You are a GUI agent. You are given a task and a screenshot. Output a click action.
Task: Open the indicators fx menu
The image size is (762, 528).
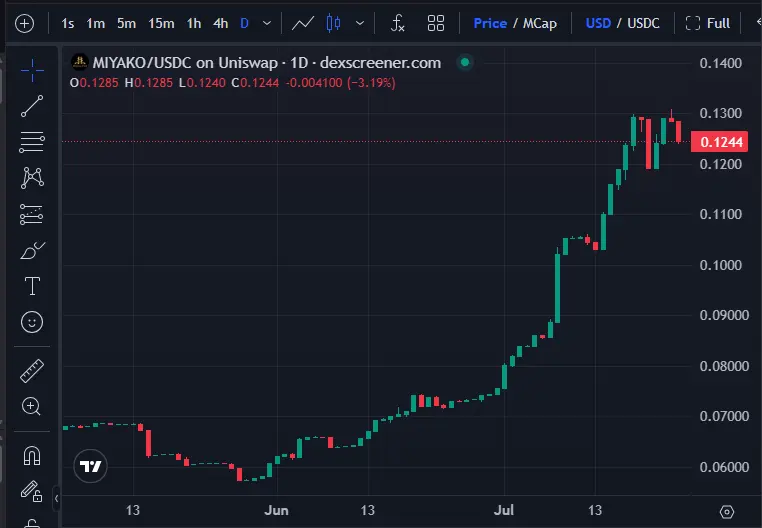[x=398, y=23]
